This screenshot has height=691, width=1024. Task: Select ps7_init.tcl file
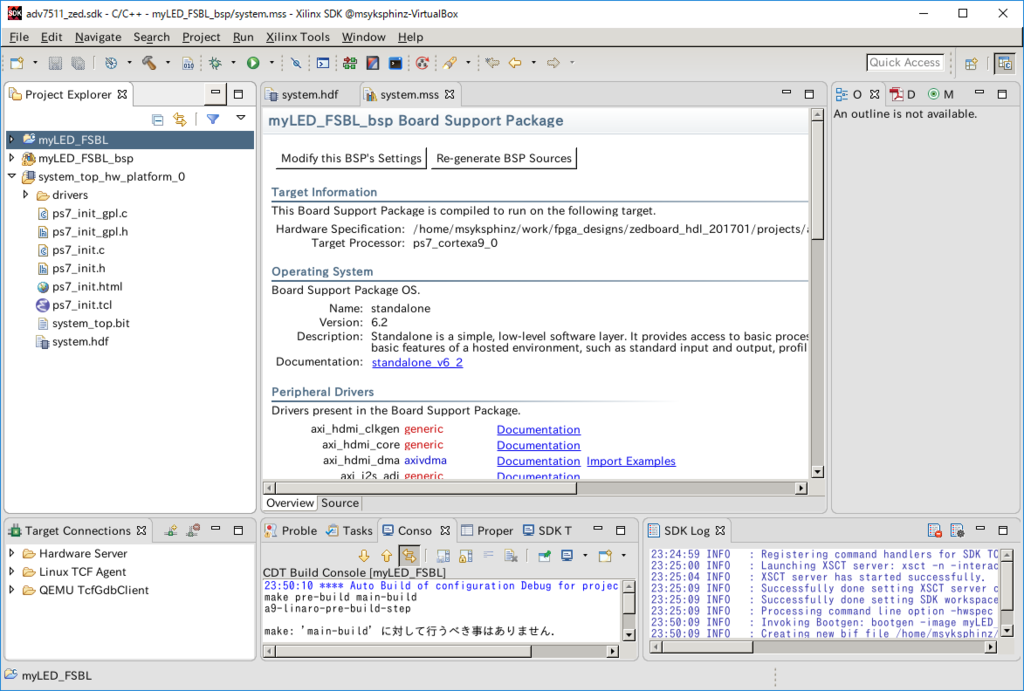point(82,305)
